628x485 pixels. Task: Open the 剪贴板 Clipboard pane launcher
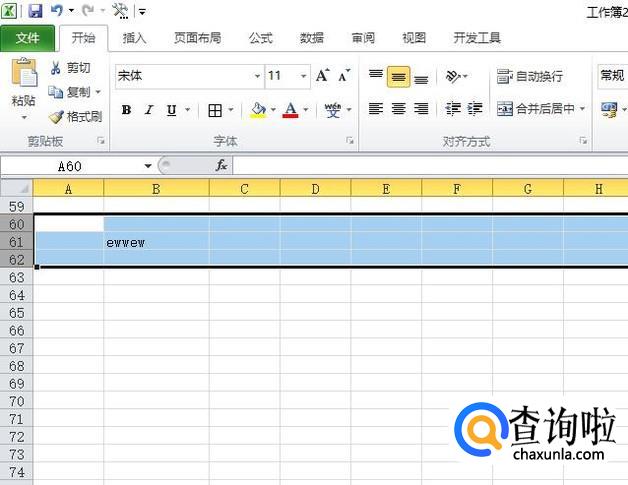(101, 141)
